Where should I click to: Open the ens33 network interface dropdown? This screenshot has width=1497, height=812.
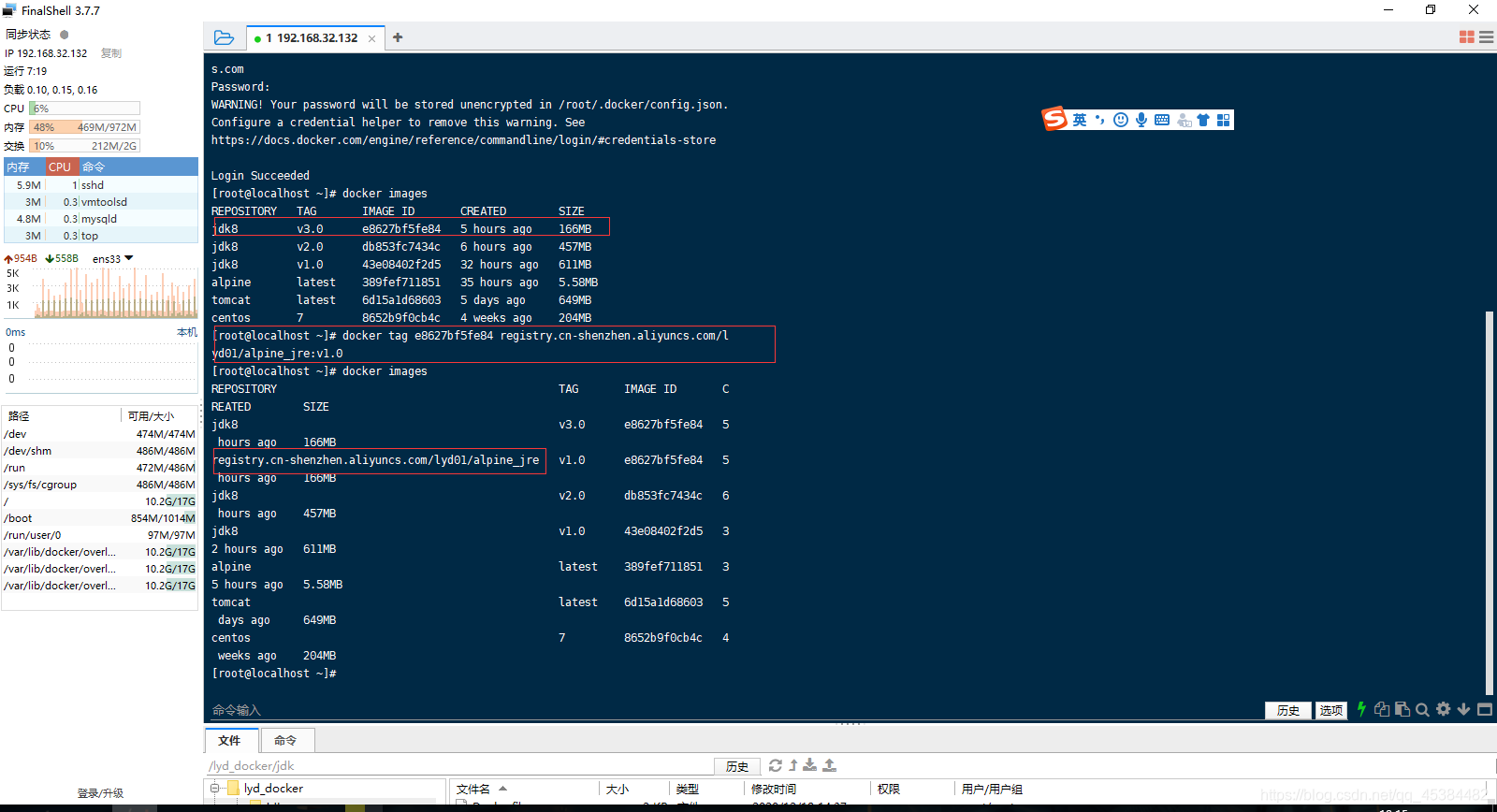113,259
